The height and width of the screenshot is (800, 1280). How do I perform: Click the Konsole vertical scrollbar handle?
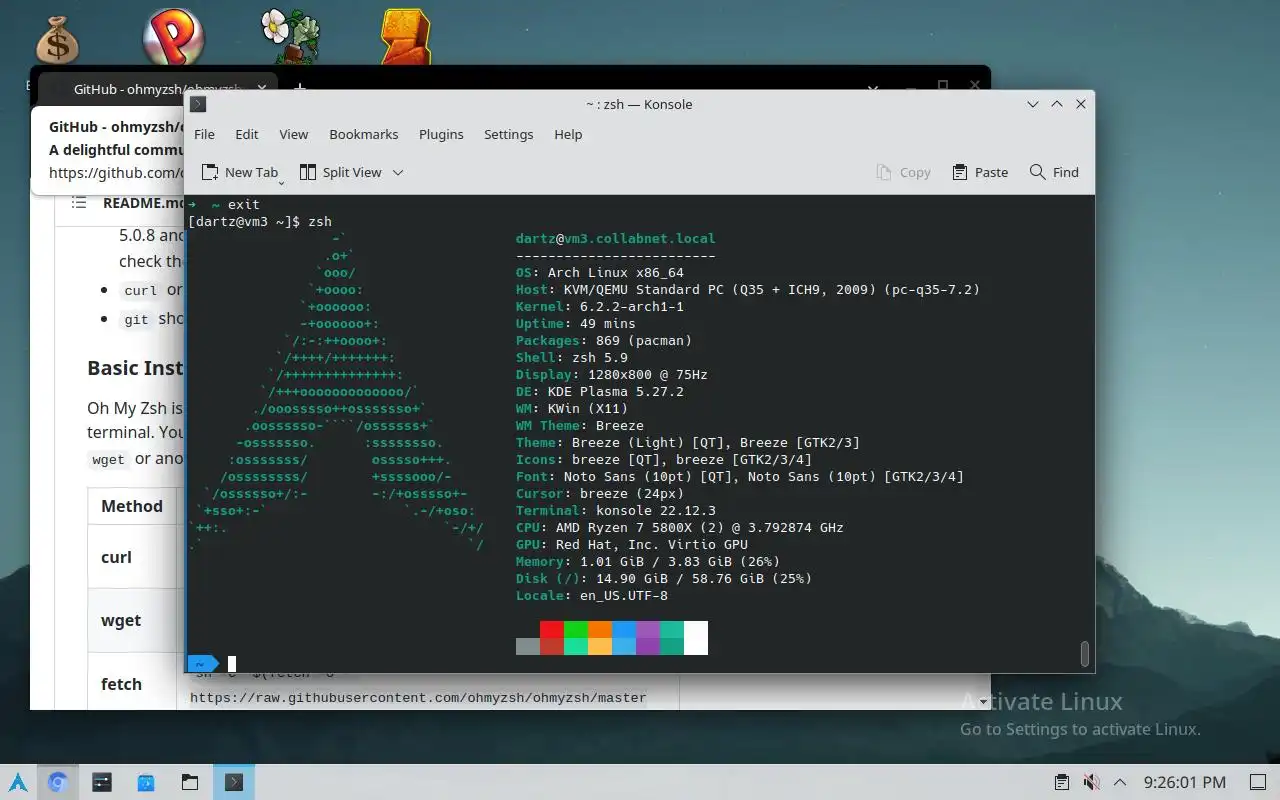coord(1085,653)
